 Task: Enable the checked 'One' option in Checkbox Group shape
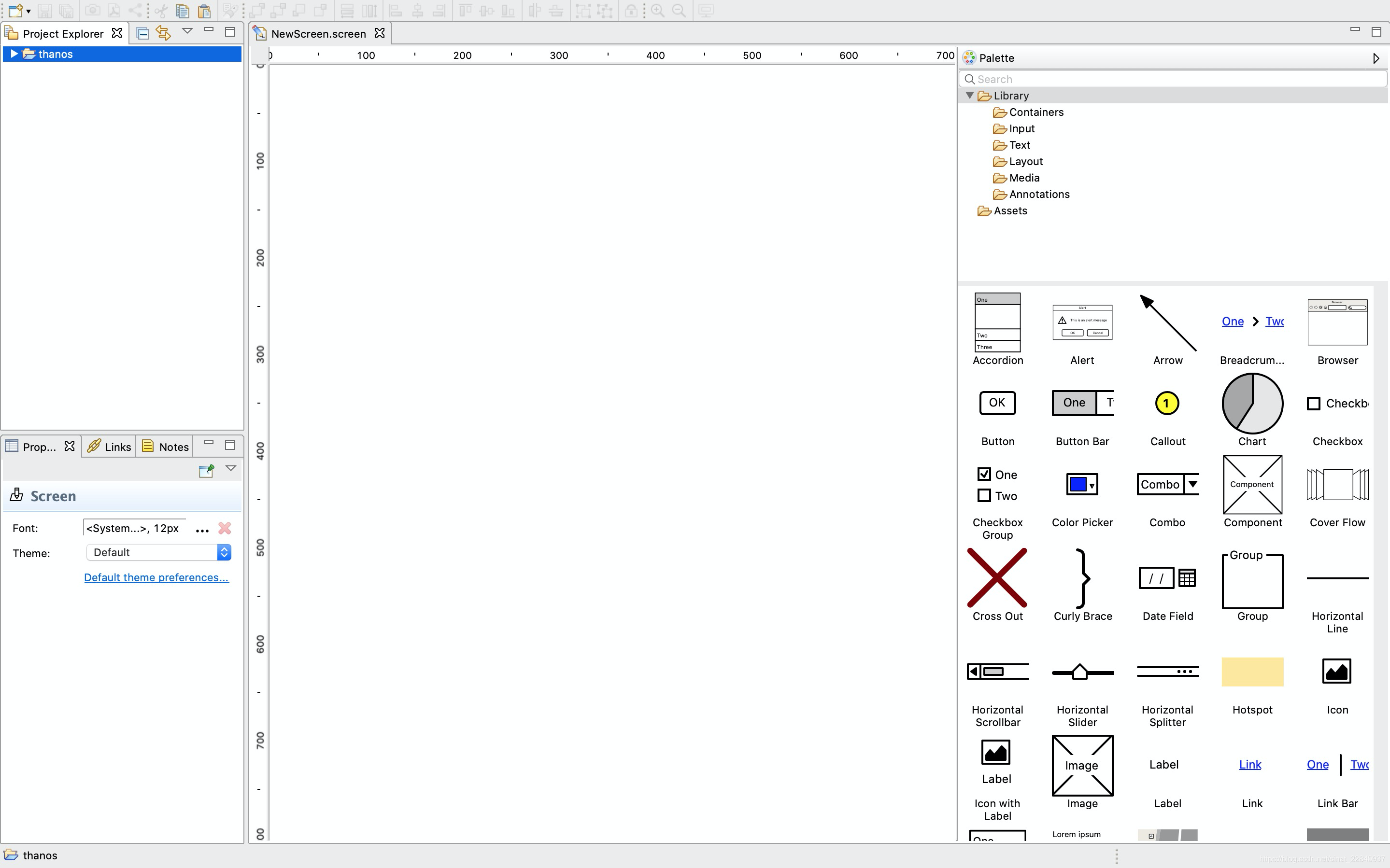(984, 474)
